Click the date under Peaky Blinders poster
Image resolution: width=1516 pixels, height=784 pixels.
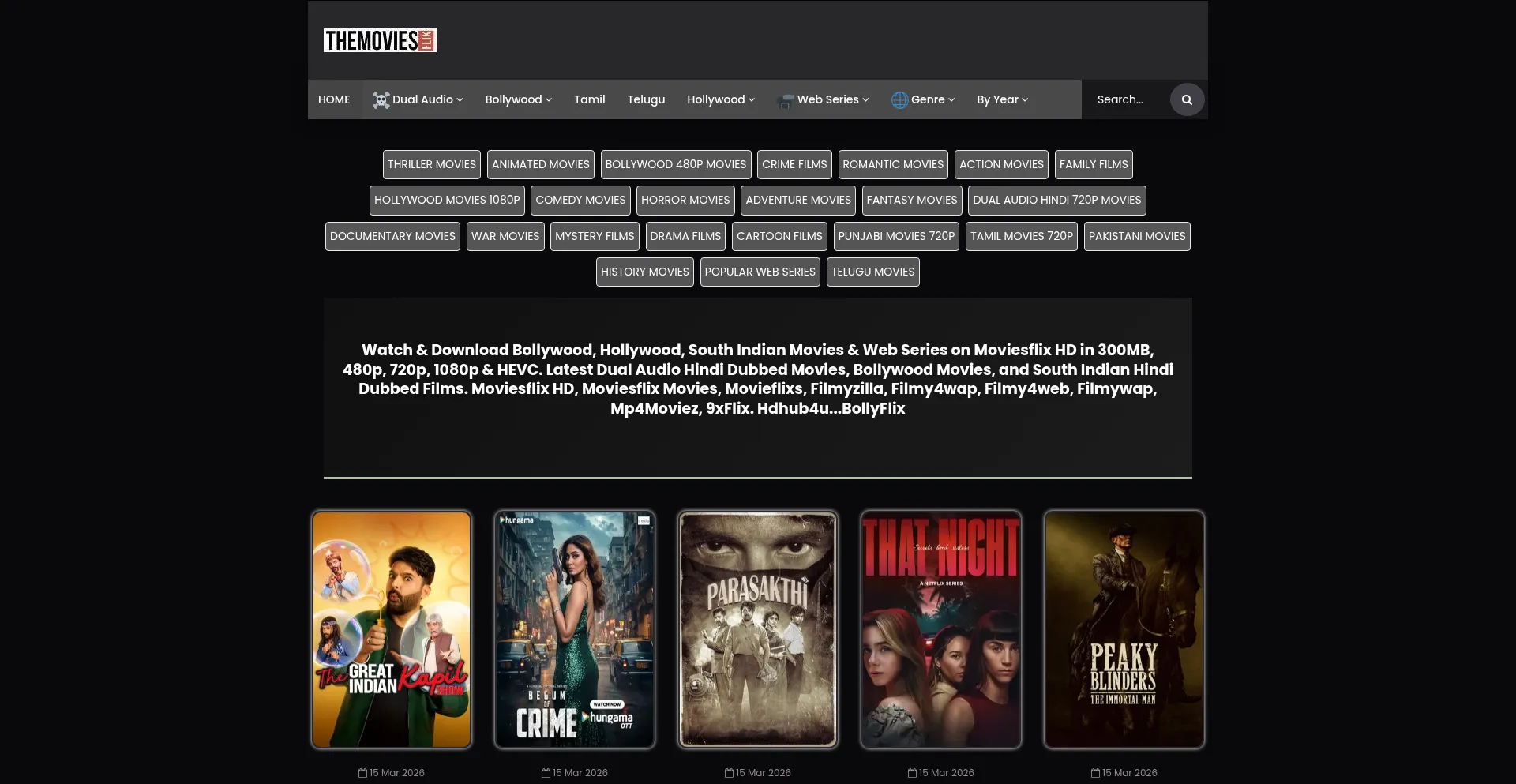point(1124,773)
